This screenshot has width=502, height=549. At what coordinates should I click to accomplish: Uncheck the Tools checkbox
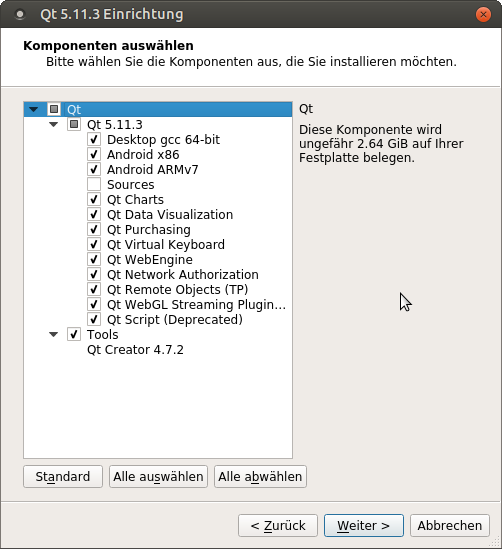tap(74, 334)
